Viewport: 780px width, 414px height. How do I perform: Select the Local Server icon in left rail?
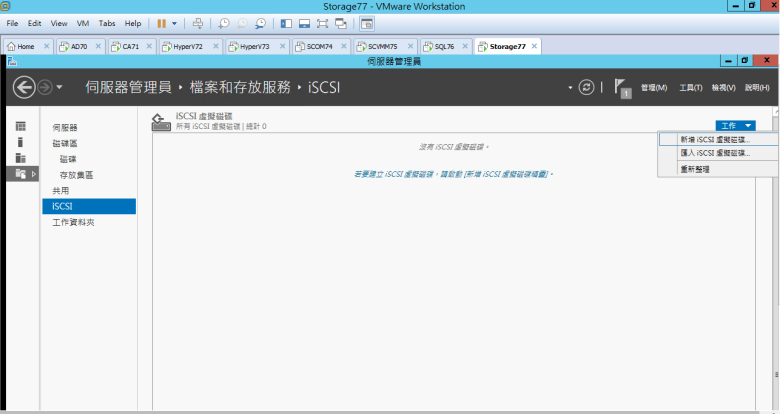[x=20, y=142]
